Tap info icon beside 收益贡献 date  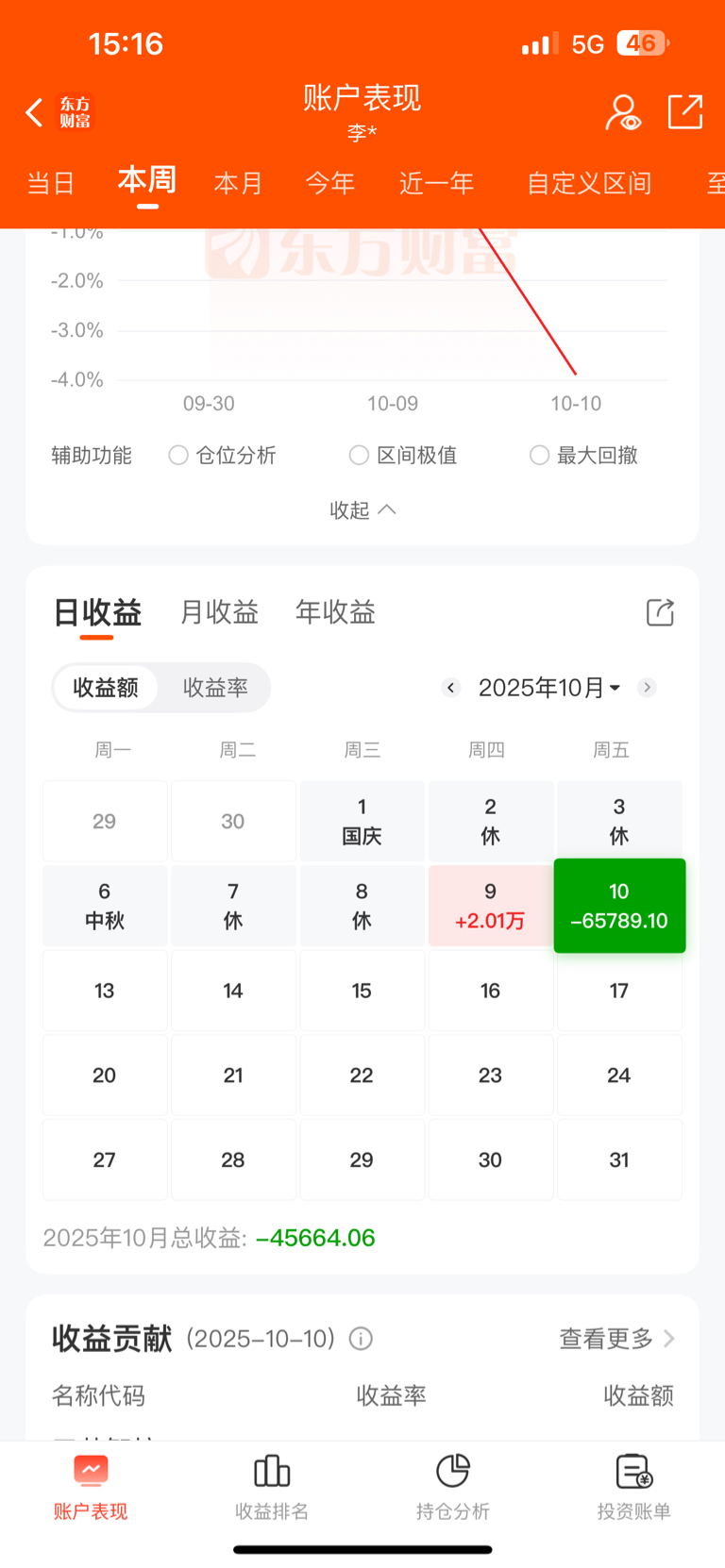click(x=361, y=1339)
